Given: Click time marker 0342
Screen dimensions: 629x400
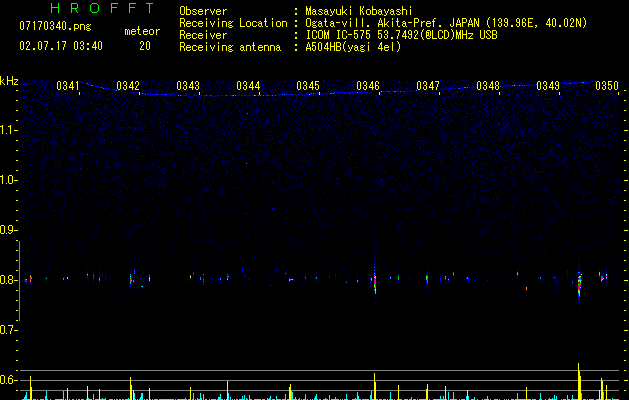Looking at the screenshot, I should [128, 86].
